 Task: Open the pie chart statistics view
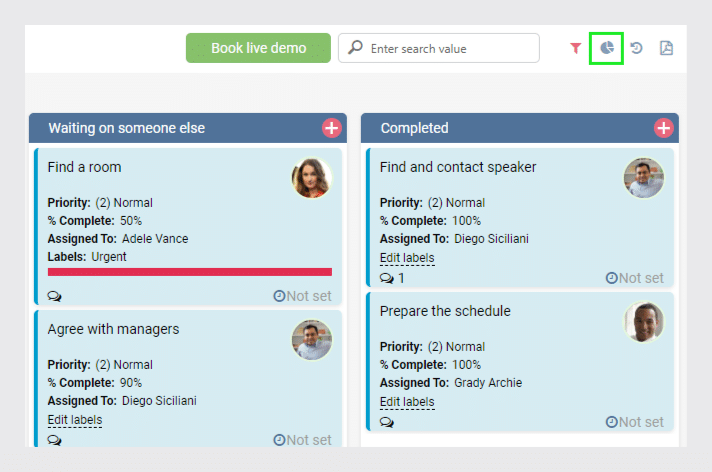pyautogui.click(x=606, y=48)
